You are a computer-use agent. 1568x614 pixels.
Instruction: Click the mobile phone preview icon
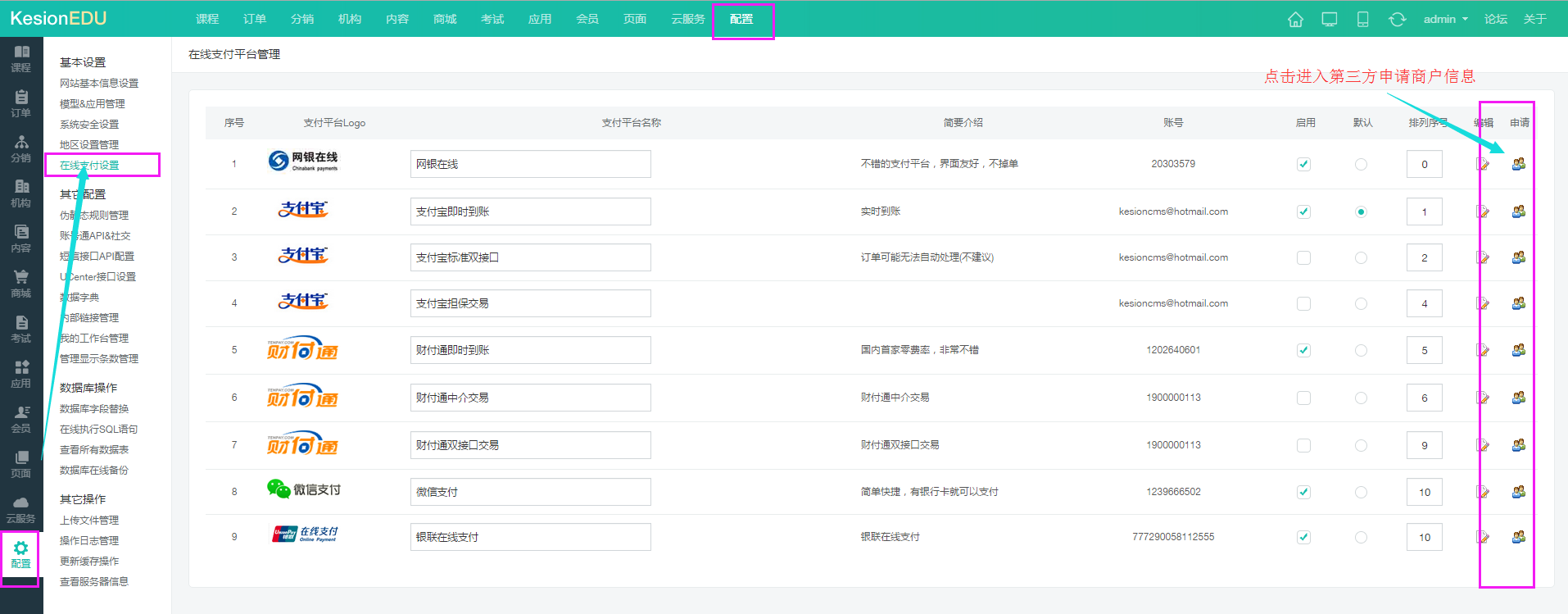1362,20
